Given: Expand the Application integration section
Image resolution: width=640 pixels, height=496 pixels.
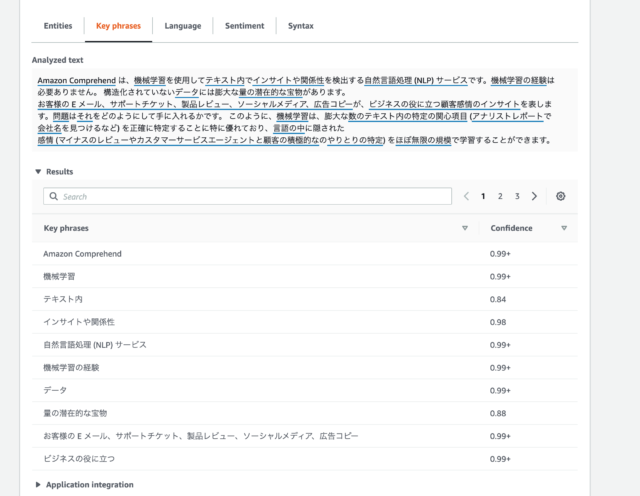Looking at the screenshot, I should pyautogui.click(x=38, y=485).
